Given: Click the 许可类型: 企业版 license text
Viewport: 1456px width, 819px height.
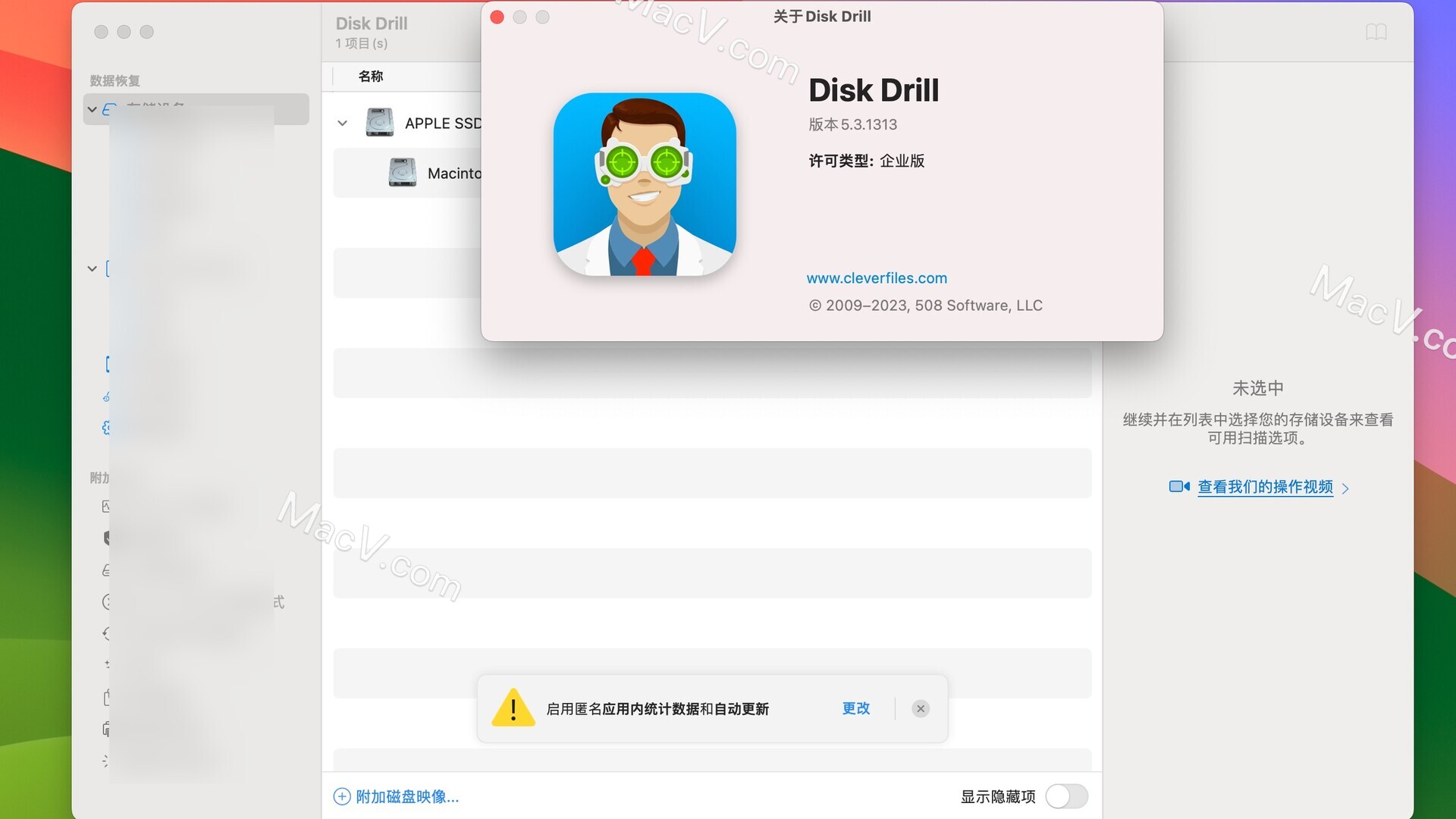Looking at the screenshot, I should pyautogui.click(x=866, y=161).
